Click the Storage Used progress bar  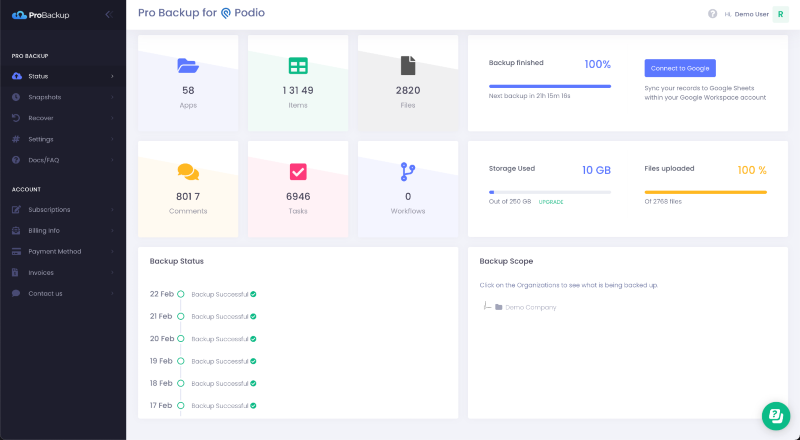point(549,191)
